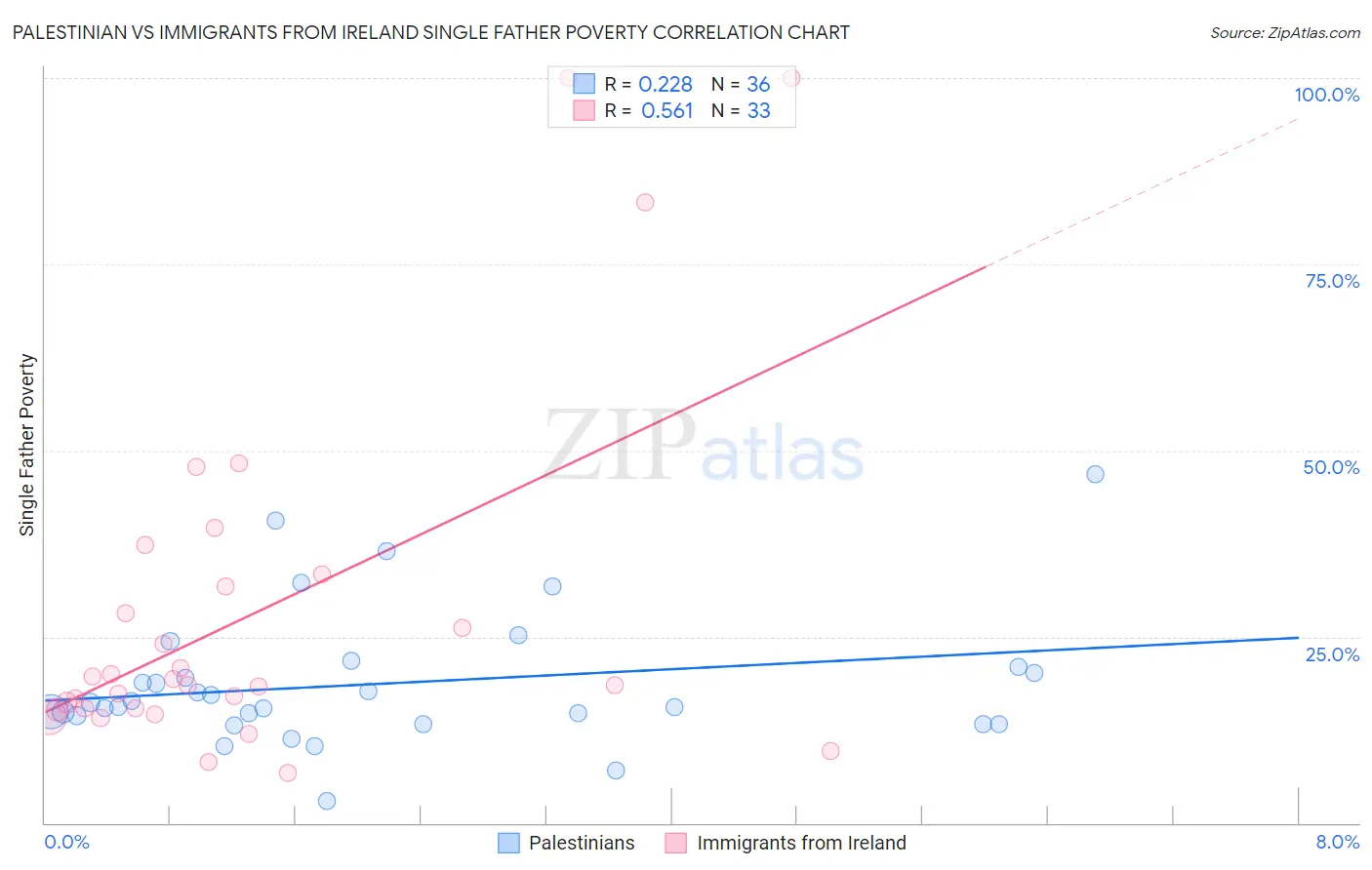Click the pink data point near 83% poverty
This screenshot has height=870, width=1372.
click(645, 203)
